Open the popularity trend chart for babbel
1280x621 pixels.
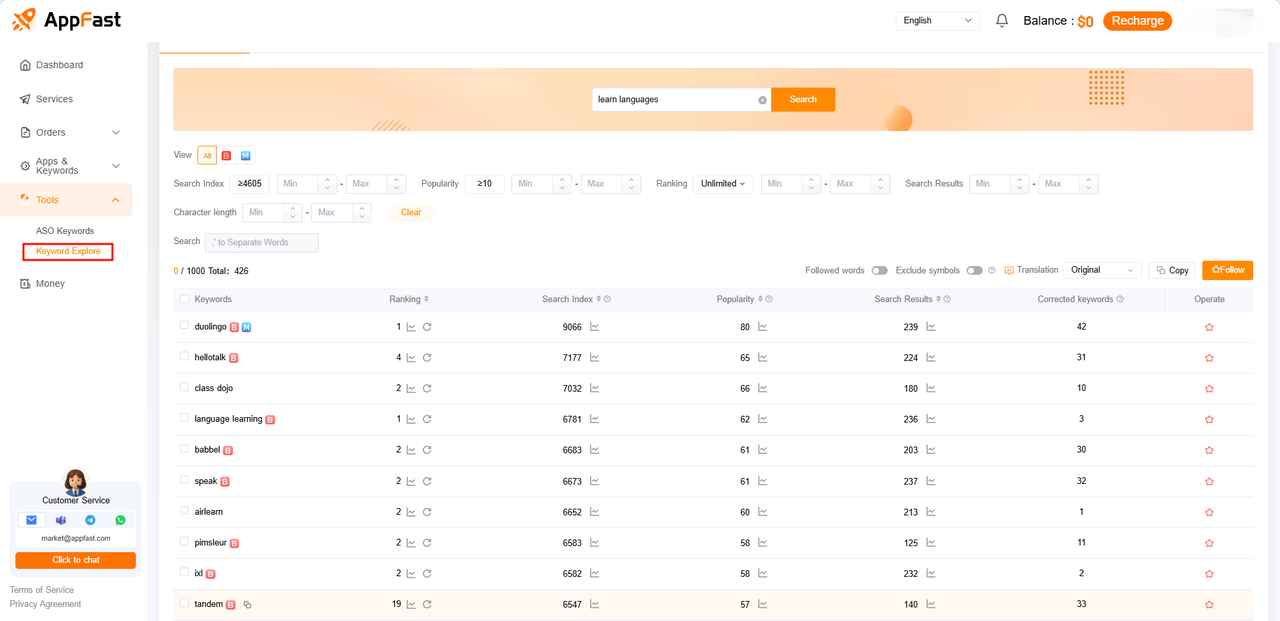point(763,450)
